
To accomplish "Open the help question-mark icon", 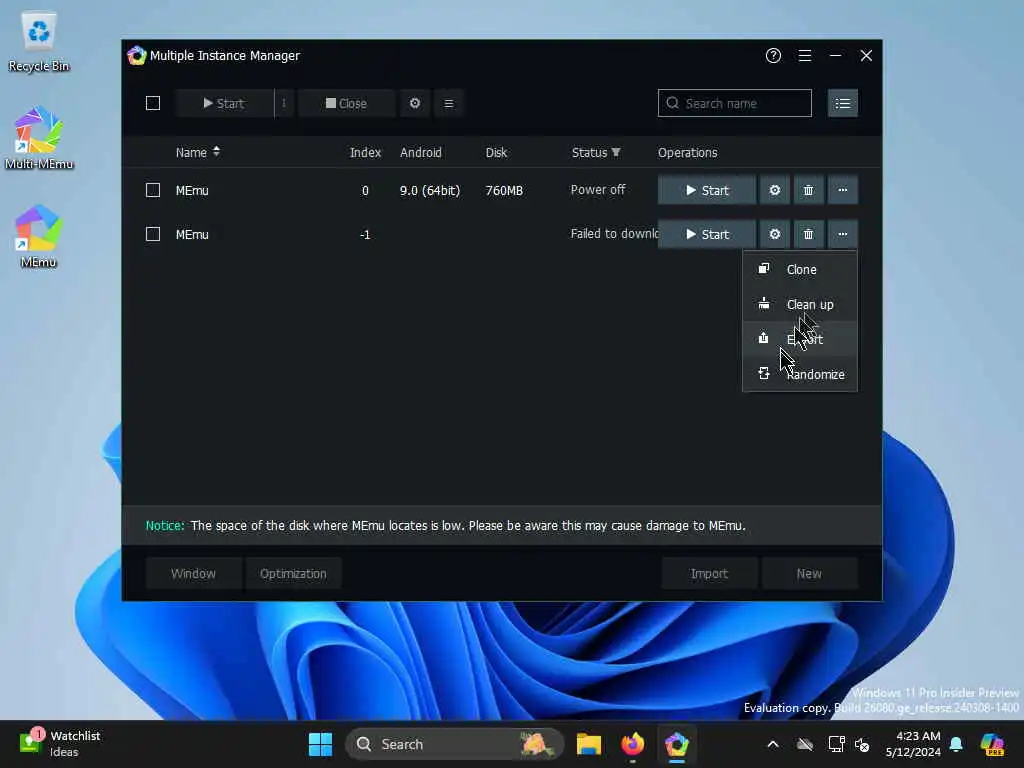I will (773, 56).
